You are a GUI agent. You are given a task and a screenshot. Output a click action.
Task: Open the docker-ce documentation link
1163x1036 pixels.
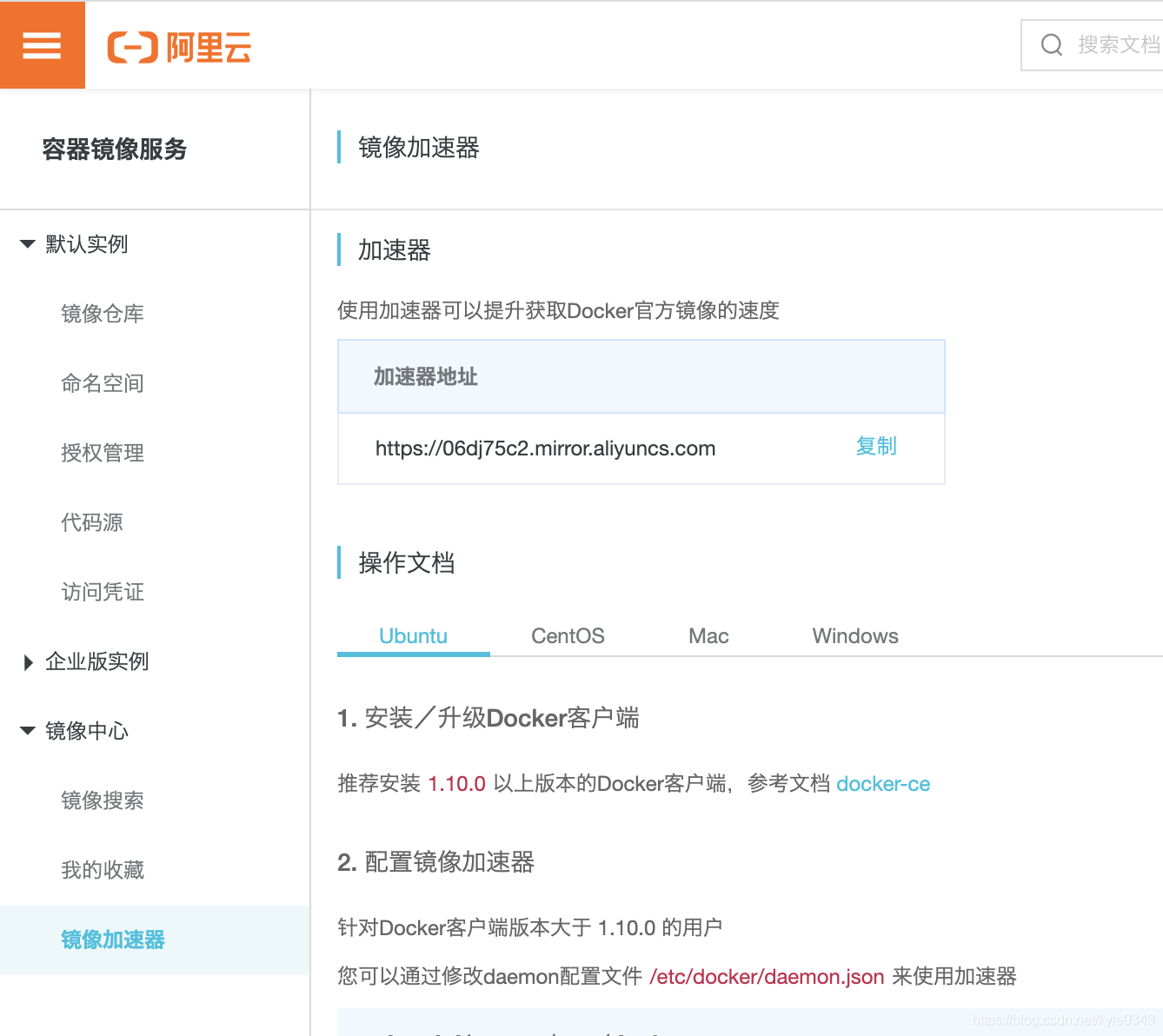(883, 784)
